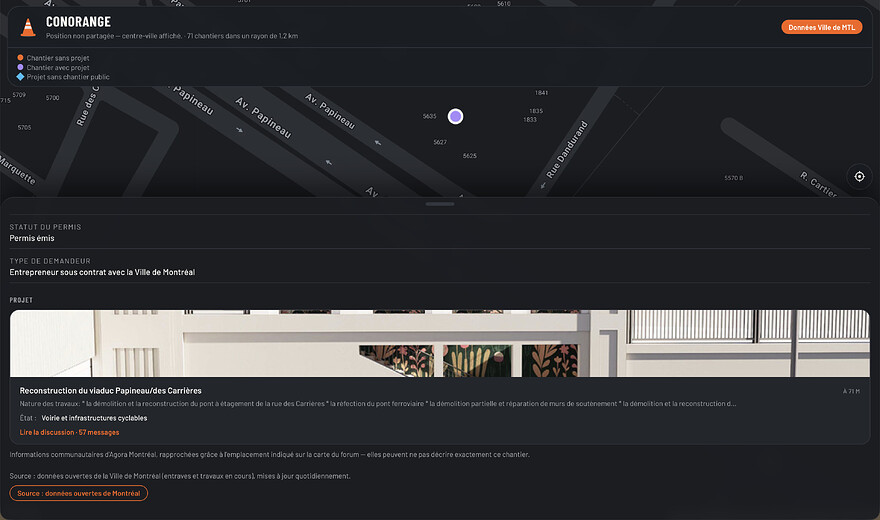Click address number 5627 on map
Image resolution: width=880 pixels, height=520 pixels.
click(x=440, y=142)
